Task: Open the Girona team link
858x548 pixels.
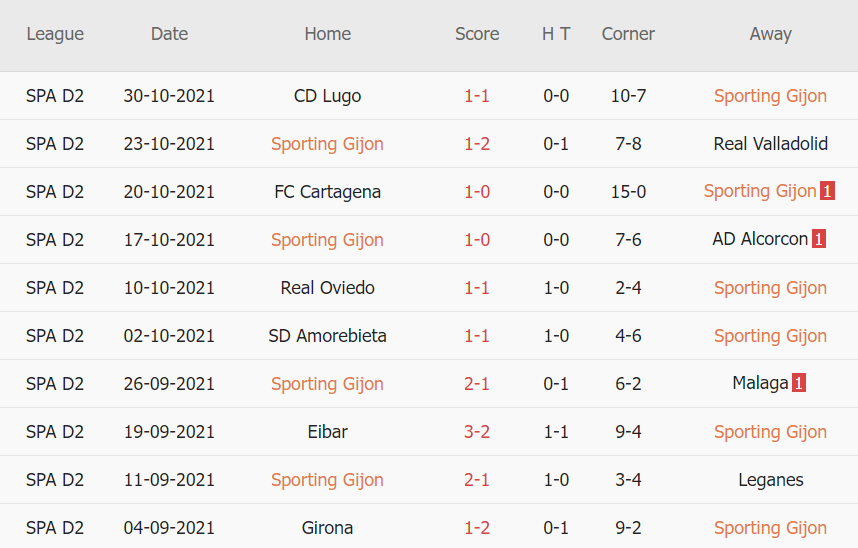Action: pos(327,528)
